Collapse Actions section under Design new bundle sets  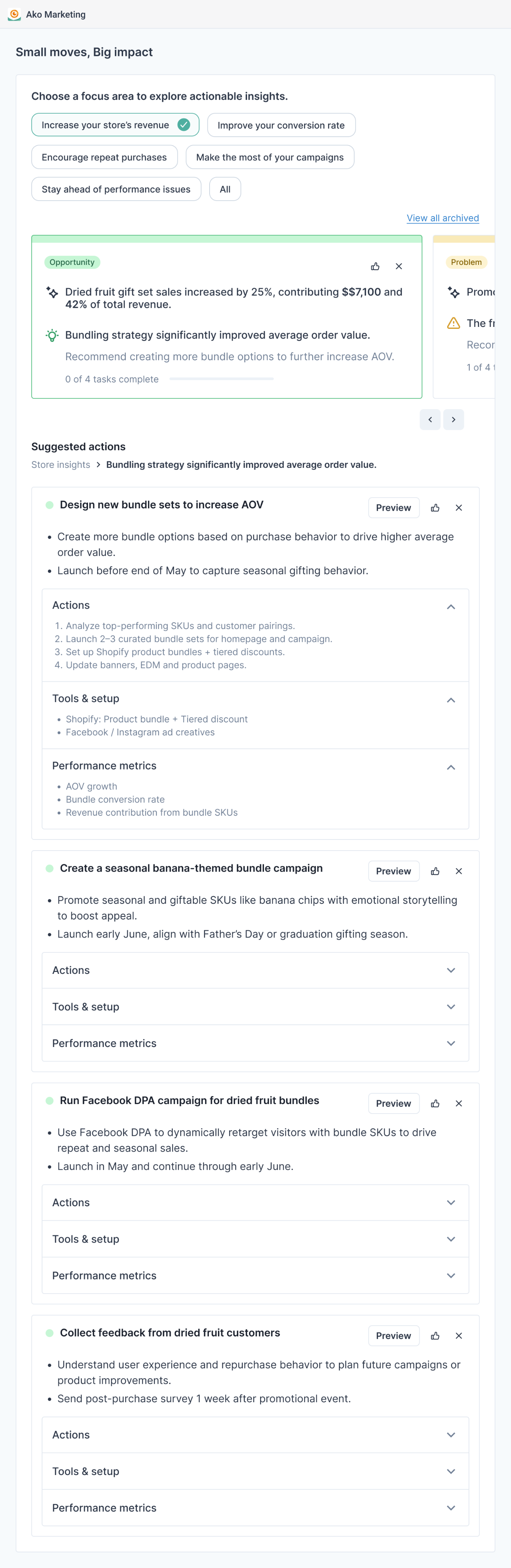[x=451, y=607]
